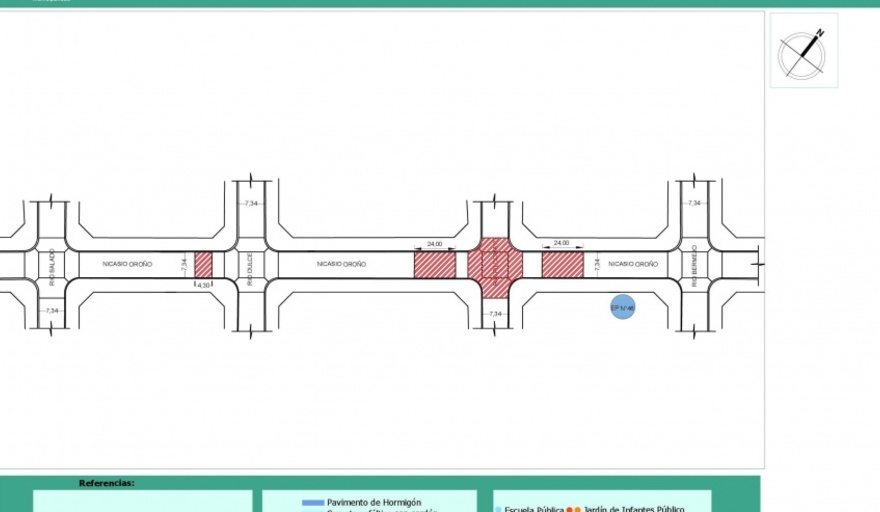Click the 7,34 dimension above Rio Bermejo

click(x=694, y=203)
